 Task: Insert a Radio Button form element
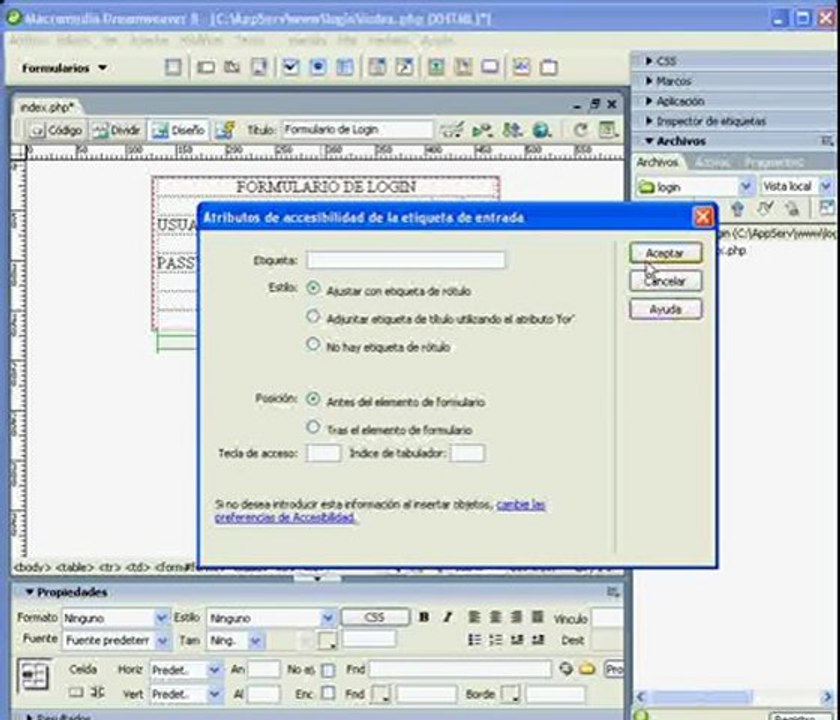pyautogui.click(x=318, y=68)
